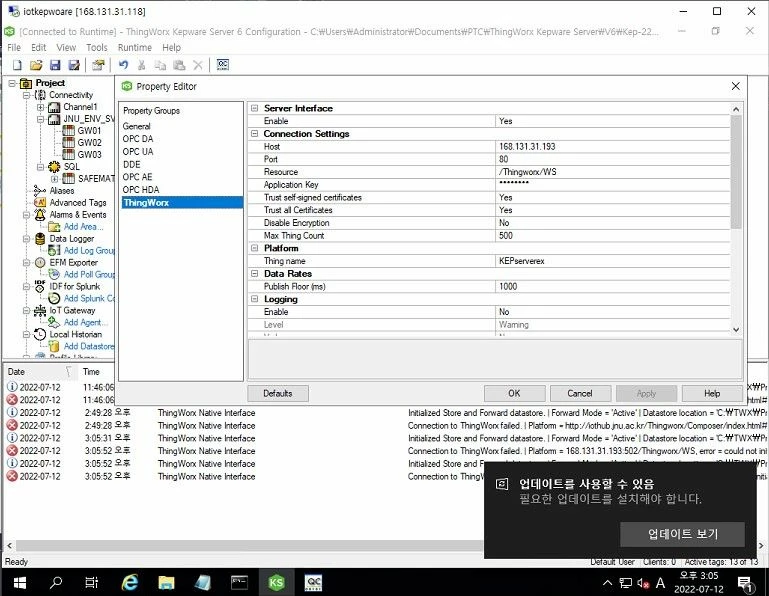The height and width of the screenshot is (596, 769).
Task: Click the Port value 80 field
Action: click(x=613, y=159)
